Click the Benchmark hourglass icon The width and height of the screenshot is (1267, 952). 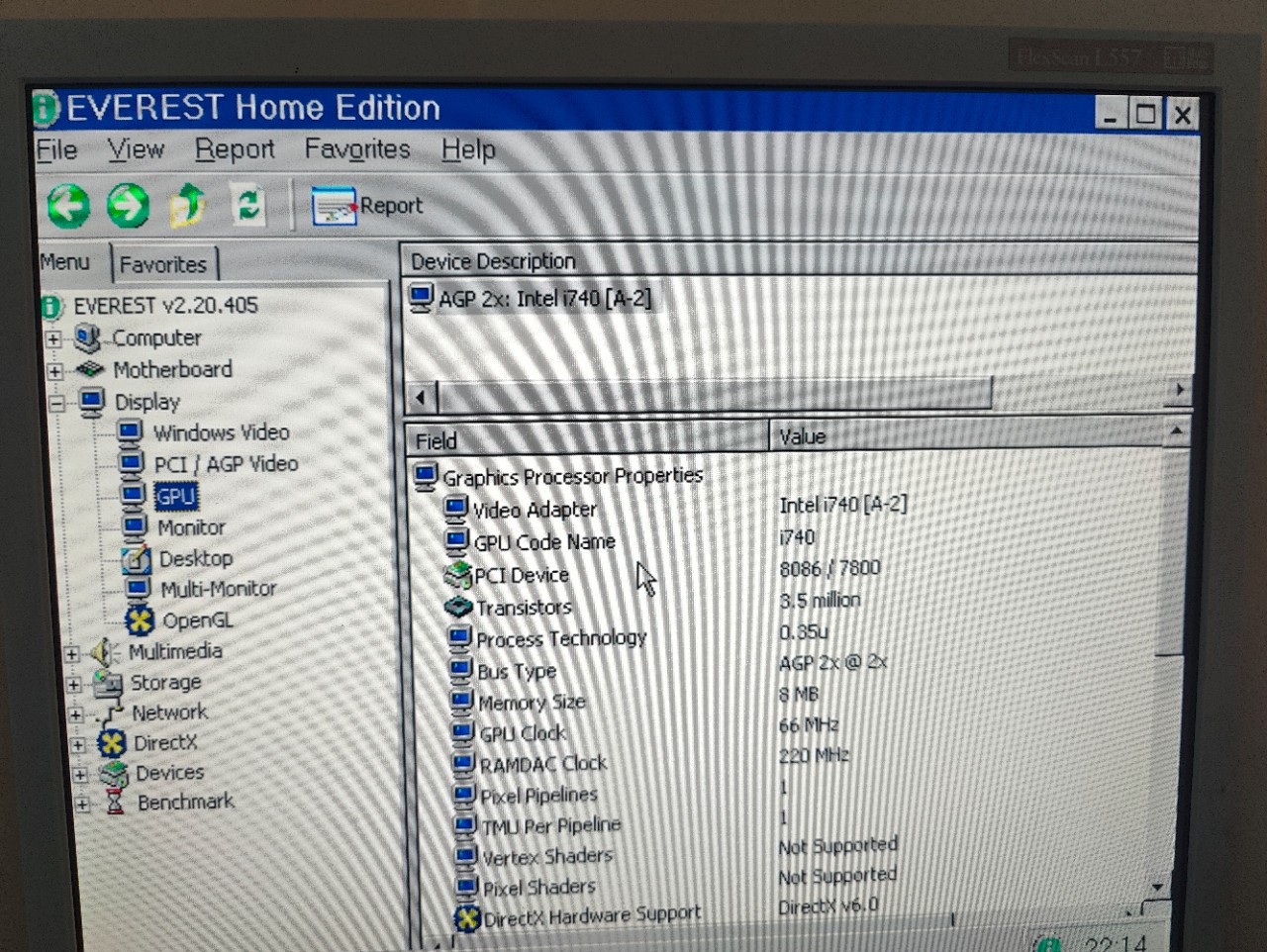pyautogui.click(x=116, y=803)
